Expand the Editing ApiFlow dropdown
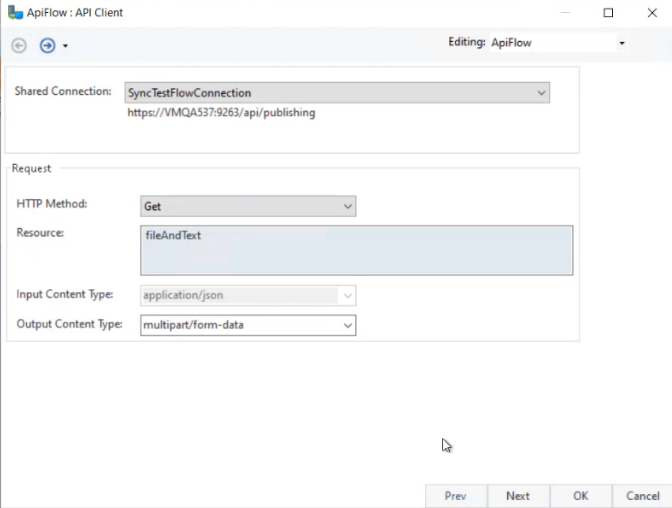This screenshot has height=508, width=672. [621, 43]
